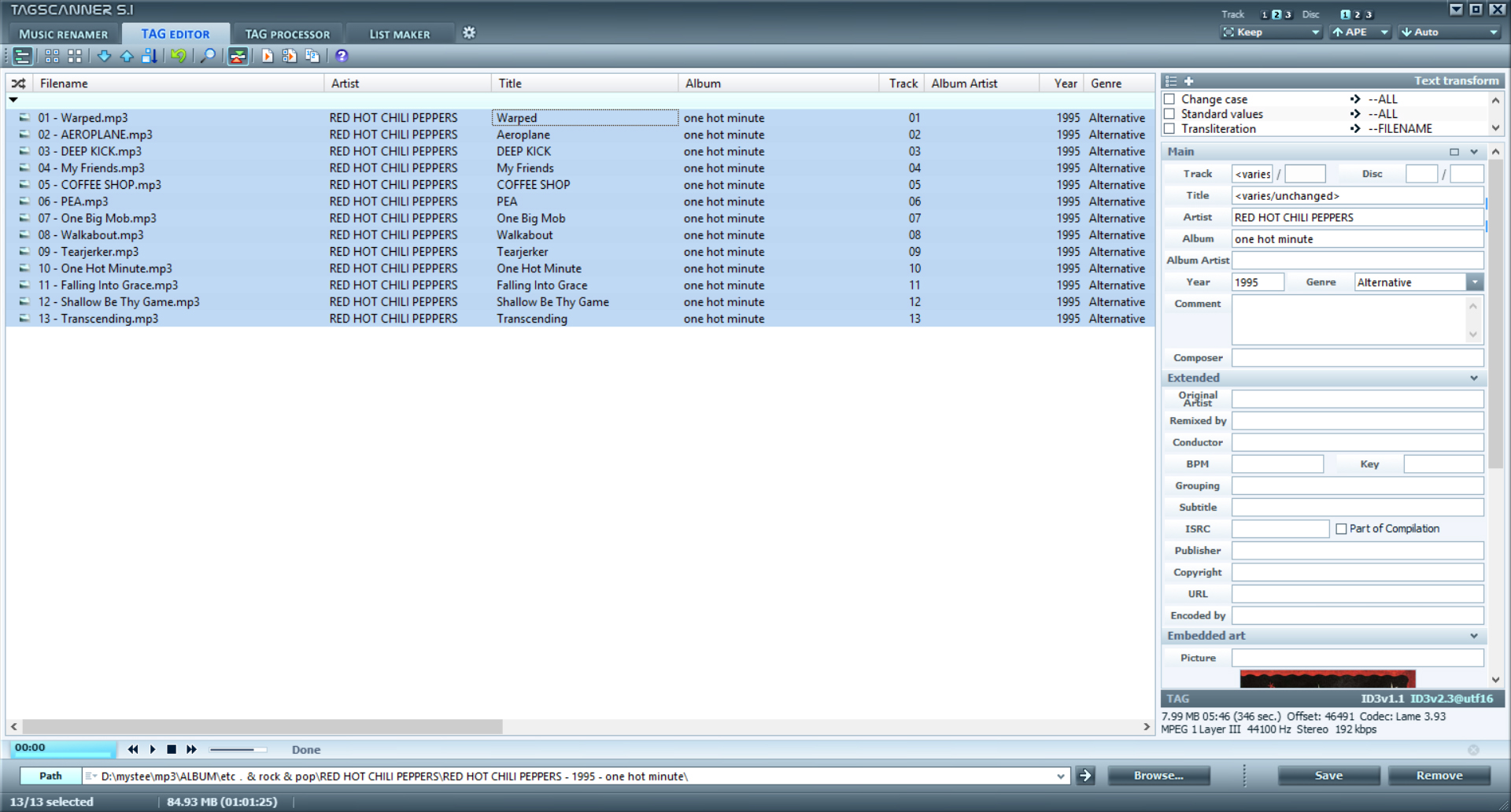Collapse the Main section chevron
Screen dimensions: 1511x812
1473,152
